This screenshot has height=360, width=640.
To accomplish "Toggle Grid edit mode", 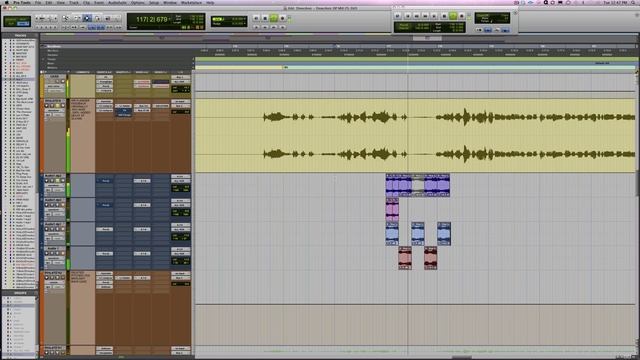I will coord(23,24).
